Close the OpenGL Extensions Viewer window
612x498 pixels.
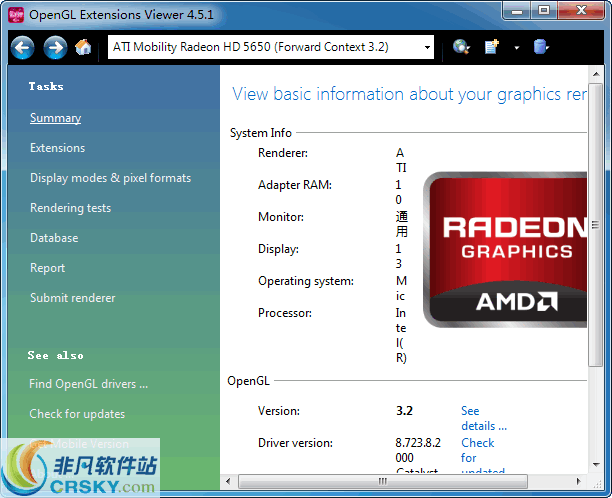tap(581, 11)
